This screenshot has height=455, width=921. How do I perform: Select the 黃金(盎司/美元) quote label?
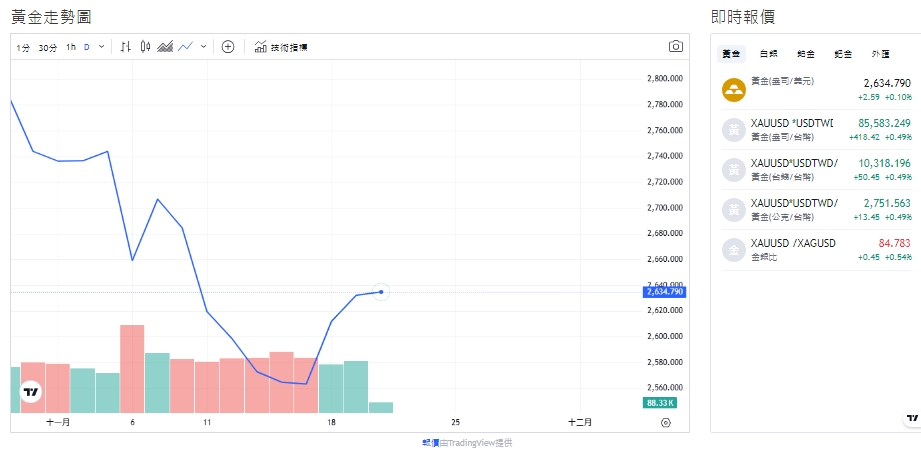point(782,82)
